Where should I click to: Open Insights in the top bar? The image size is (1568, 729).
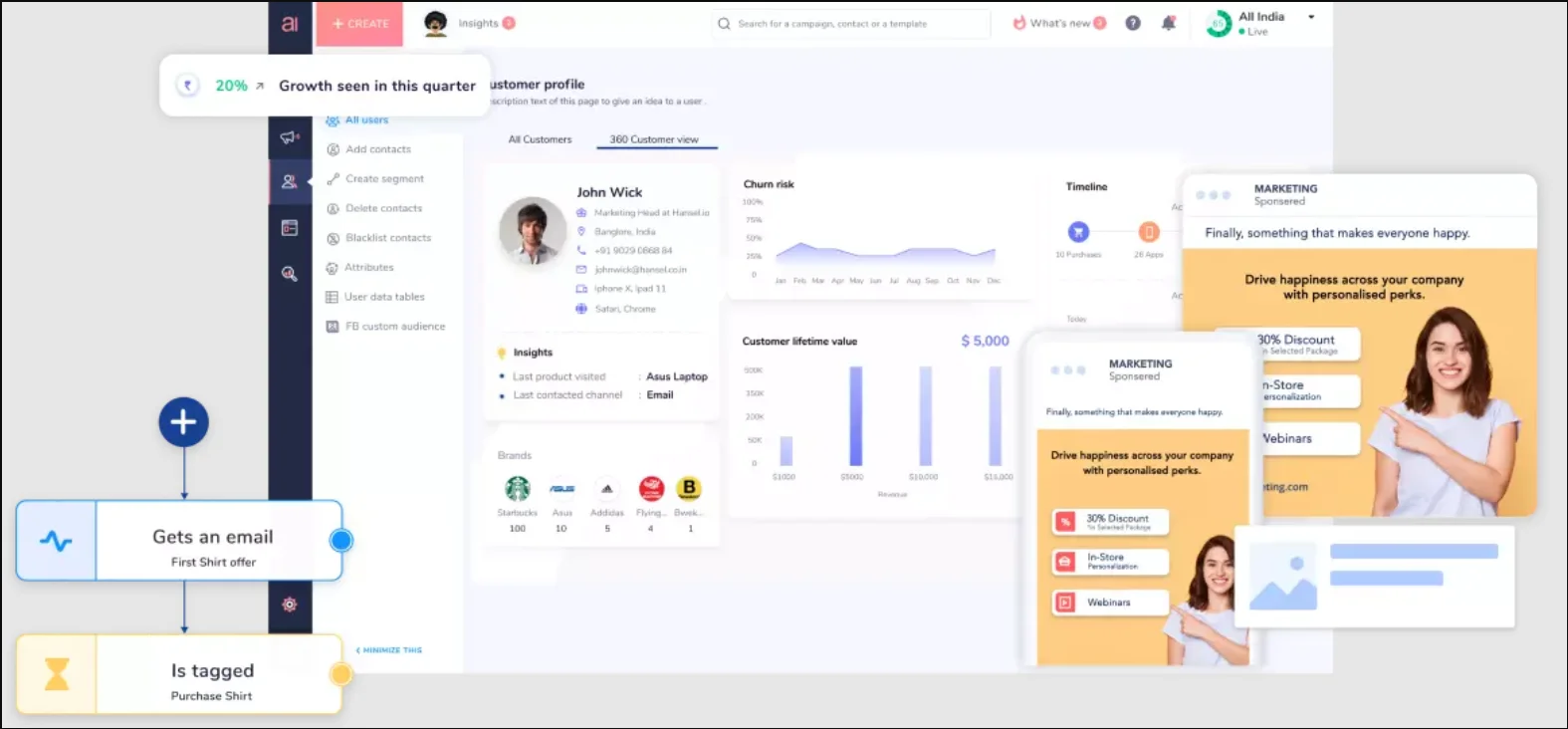tap(479, 23)
